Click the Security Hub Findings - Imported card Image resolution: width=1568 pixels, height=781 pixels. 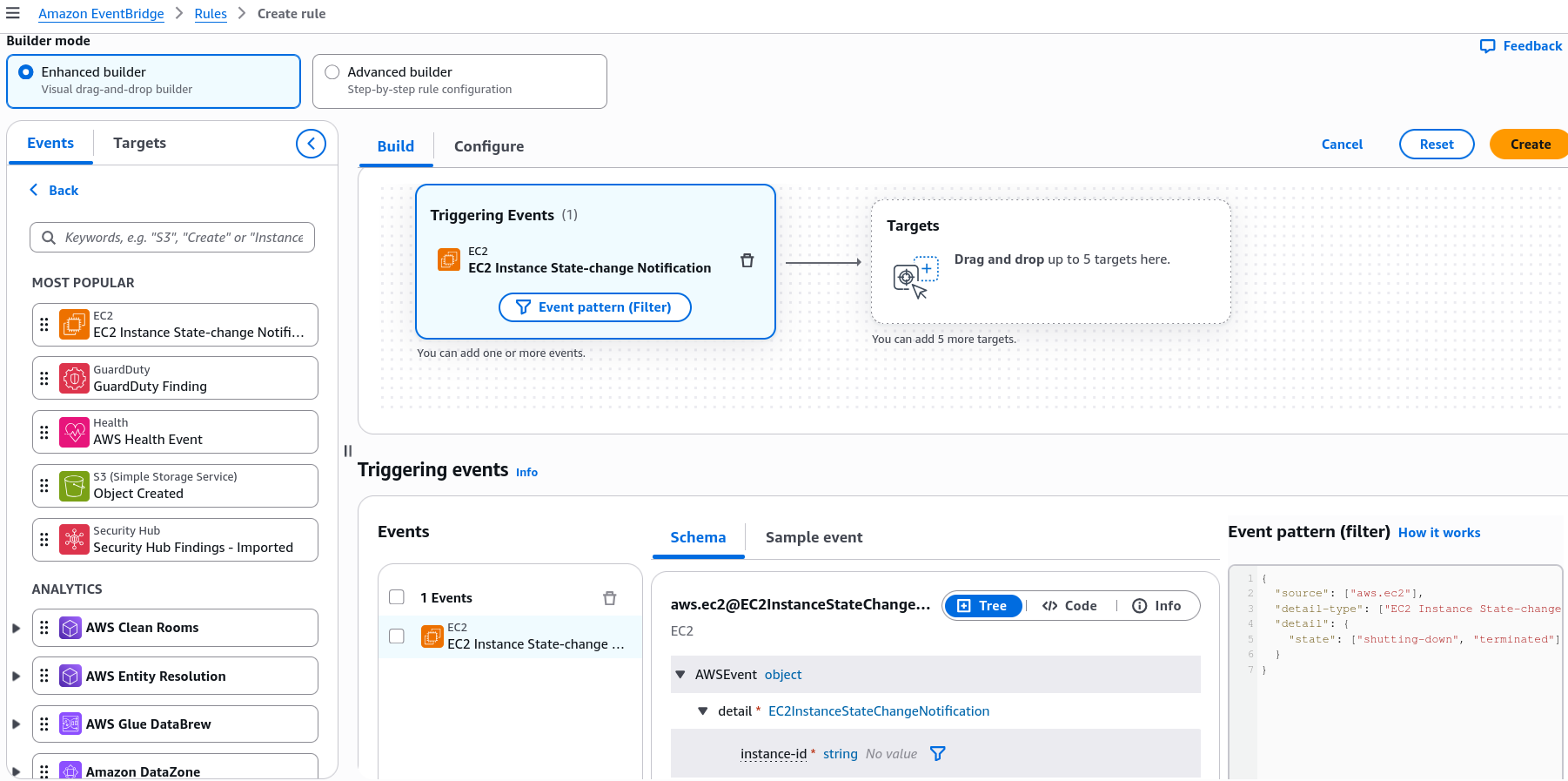point(175,540)
